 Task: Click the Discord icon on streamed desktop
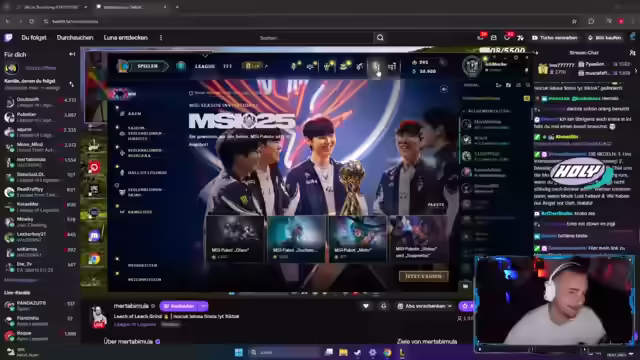pyautogui.click(x=94, y=236)
